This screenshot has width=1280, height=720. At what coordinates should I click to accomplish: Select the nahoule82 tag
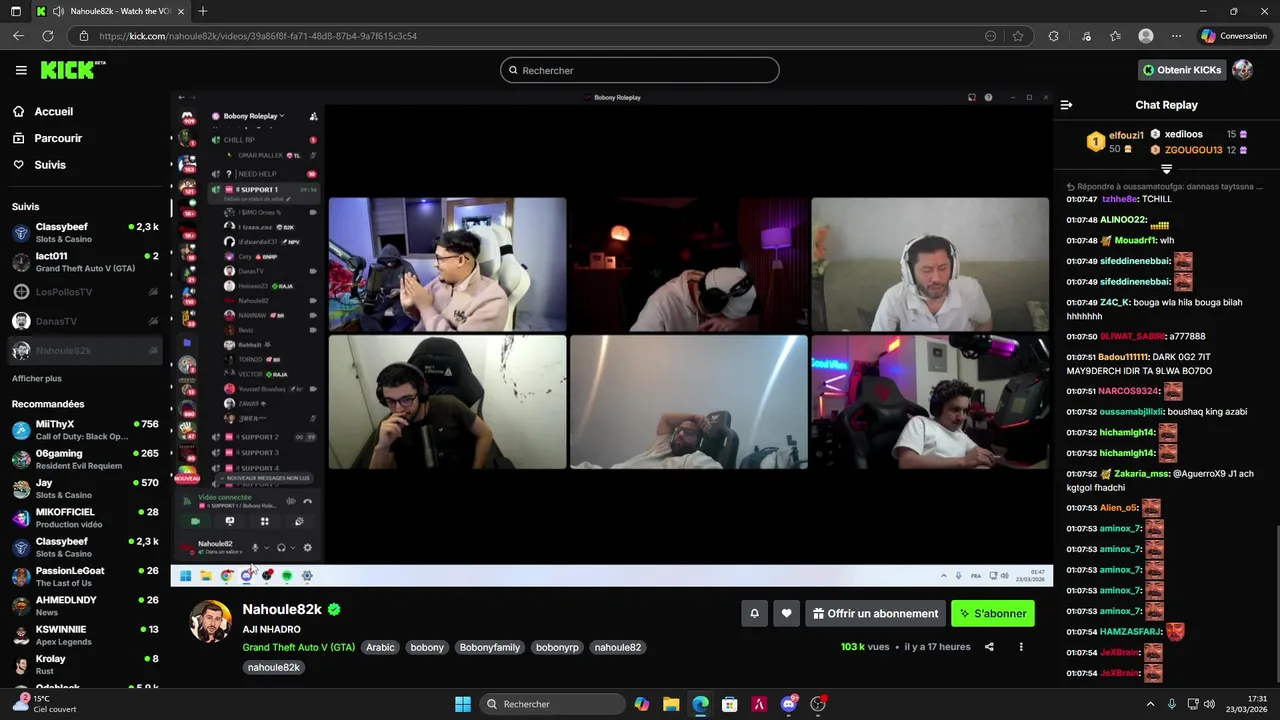point(618,647)
